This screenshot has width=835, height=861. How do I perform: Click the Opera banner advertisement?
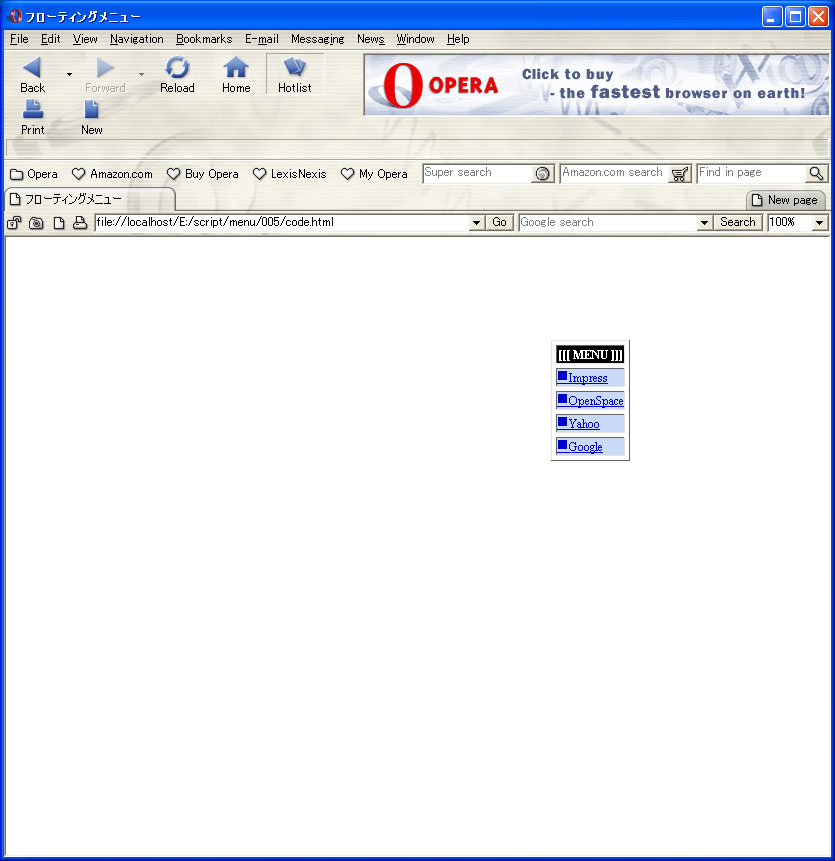[x=597, y=85]
